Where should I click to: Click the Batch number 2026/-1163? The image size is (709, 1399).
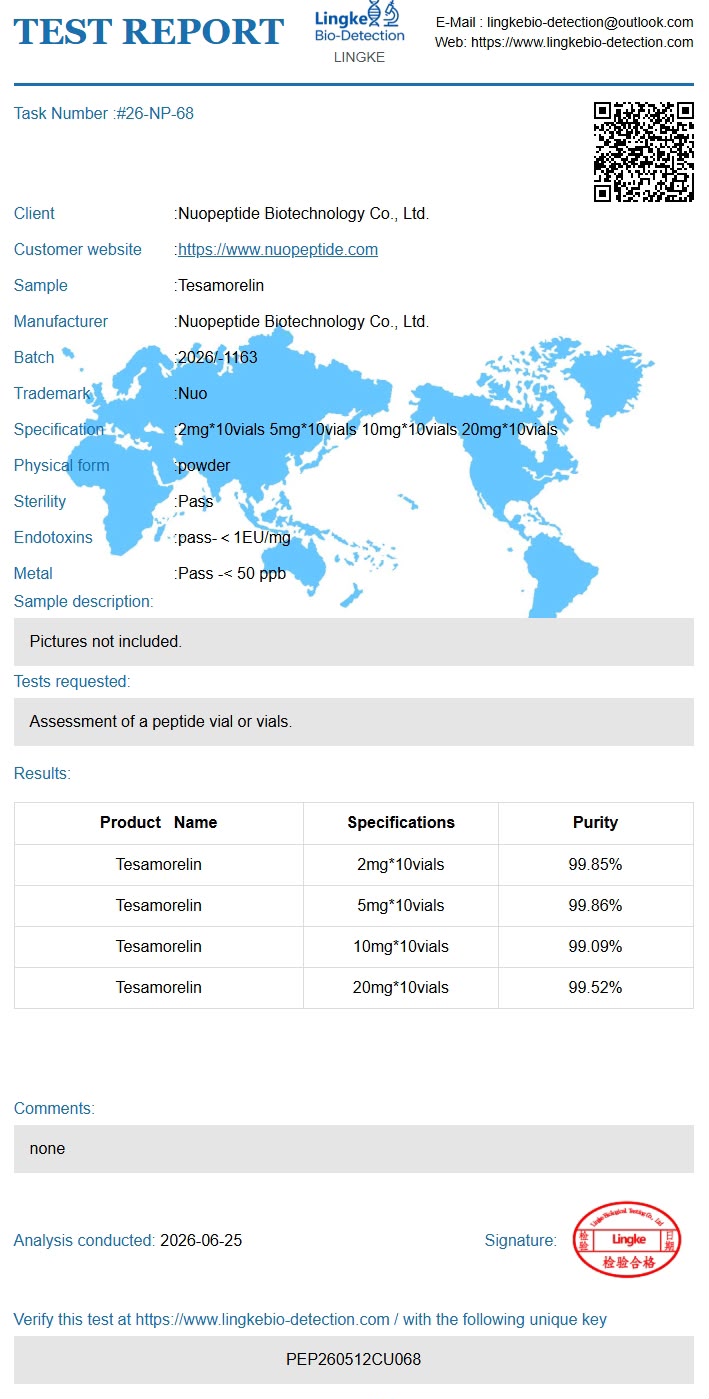tap(218, 358)
